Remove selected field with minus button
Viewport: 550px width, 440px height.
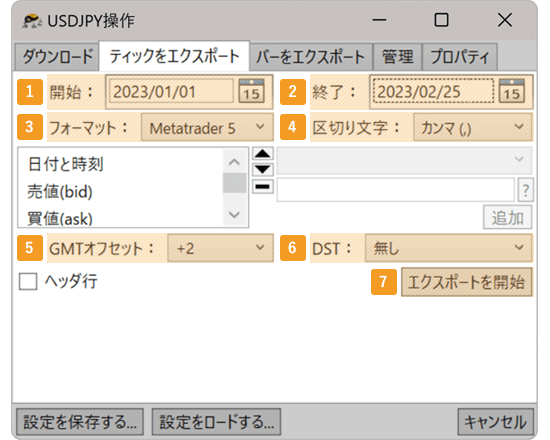[263, 186]
